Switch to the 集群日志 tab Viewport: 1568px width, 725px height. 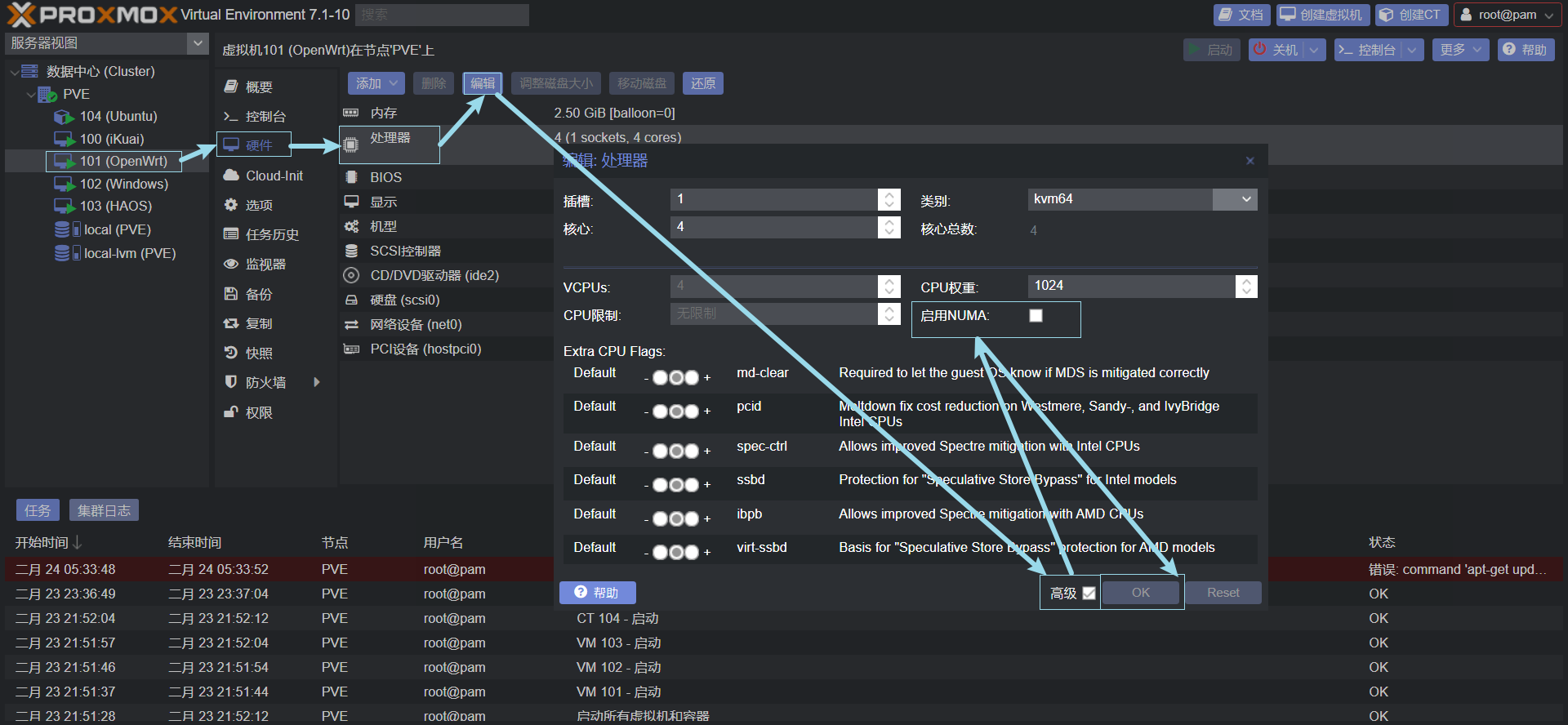point(104,510)
